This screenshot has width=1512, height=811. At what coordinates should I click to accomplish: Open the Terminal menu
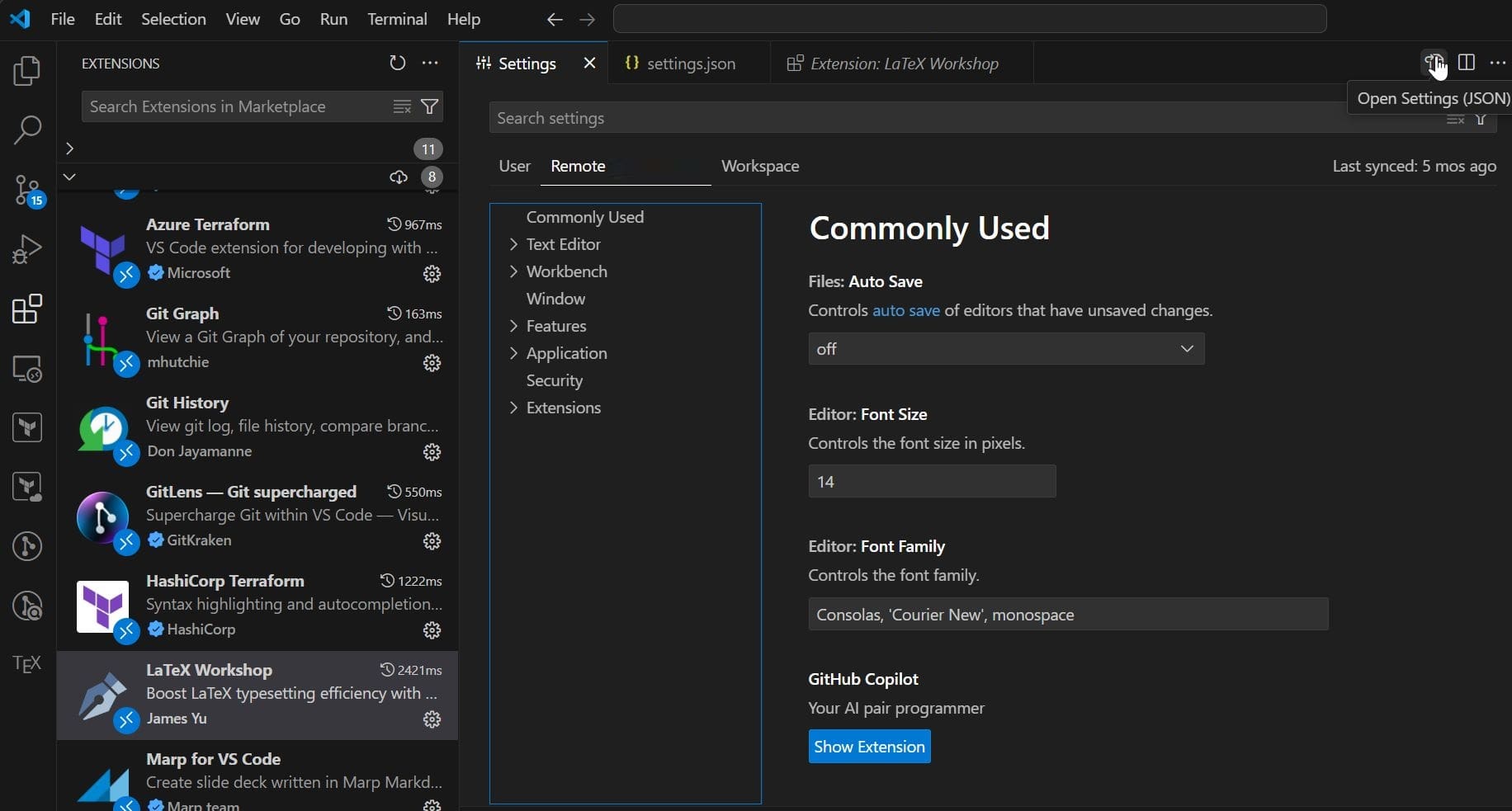click(x=397, y=19)
